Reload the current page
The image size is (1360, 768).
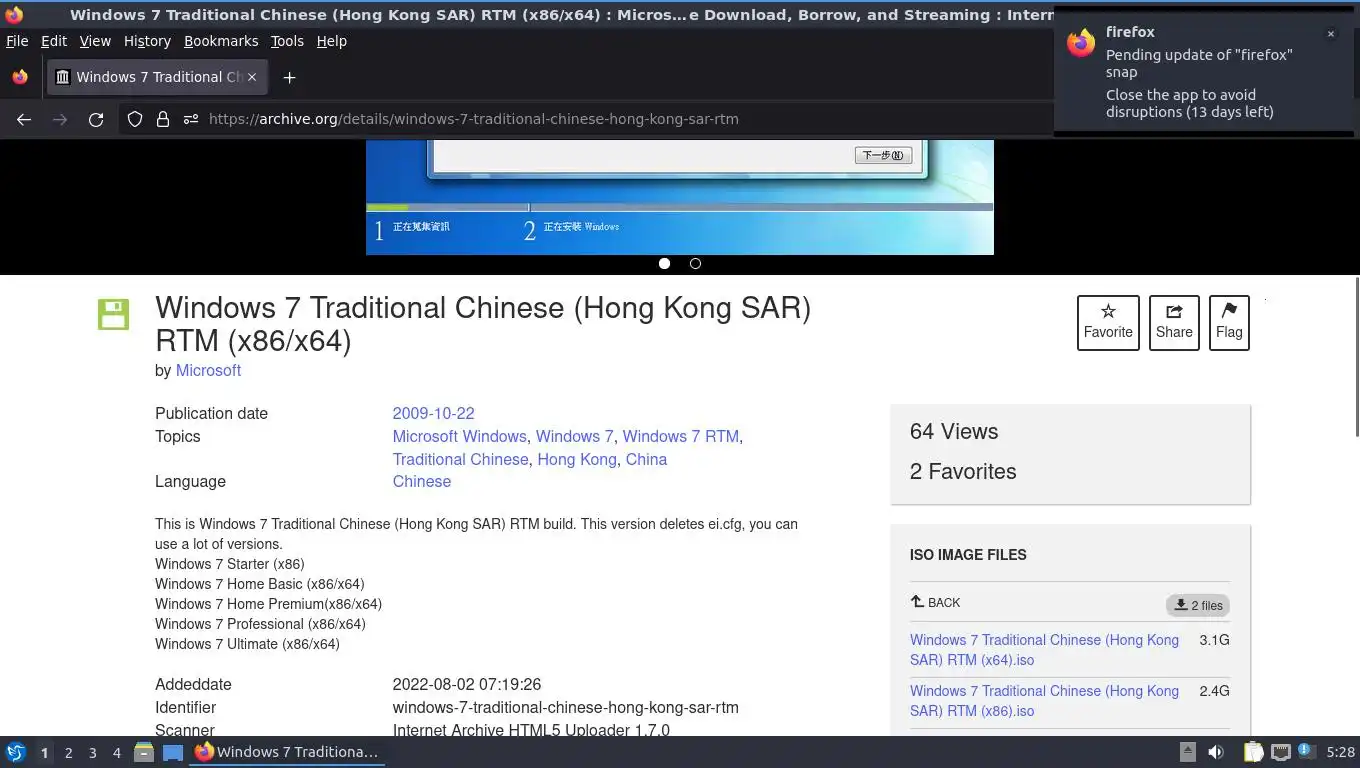(96, 119)
